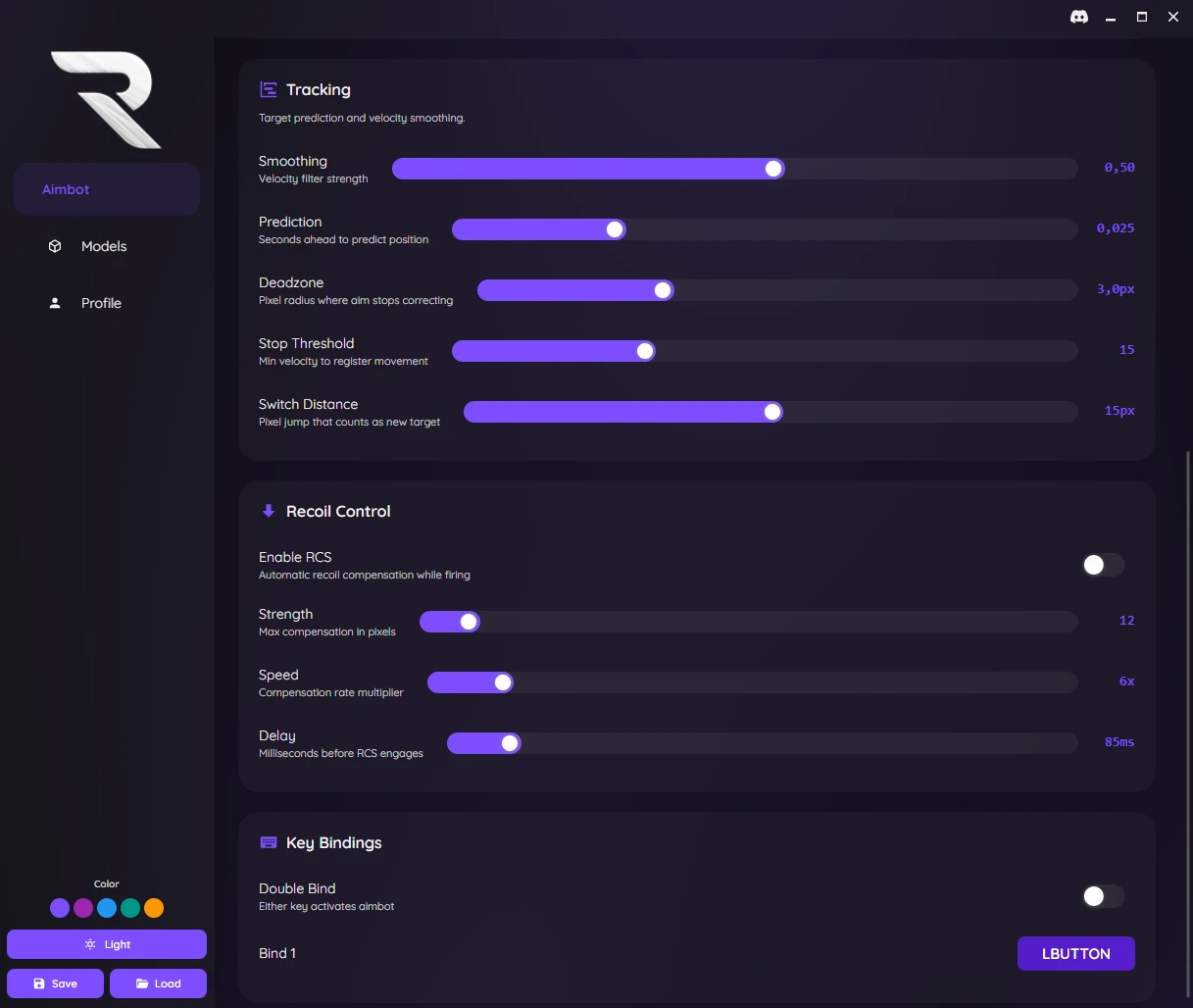Save the current configuration
The width and height of the screenshot is (1193, 1008).
pos(55,983)
